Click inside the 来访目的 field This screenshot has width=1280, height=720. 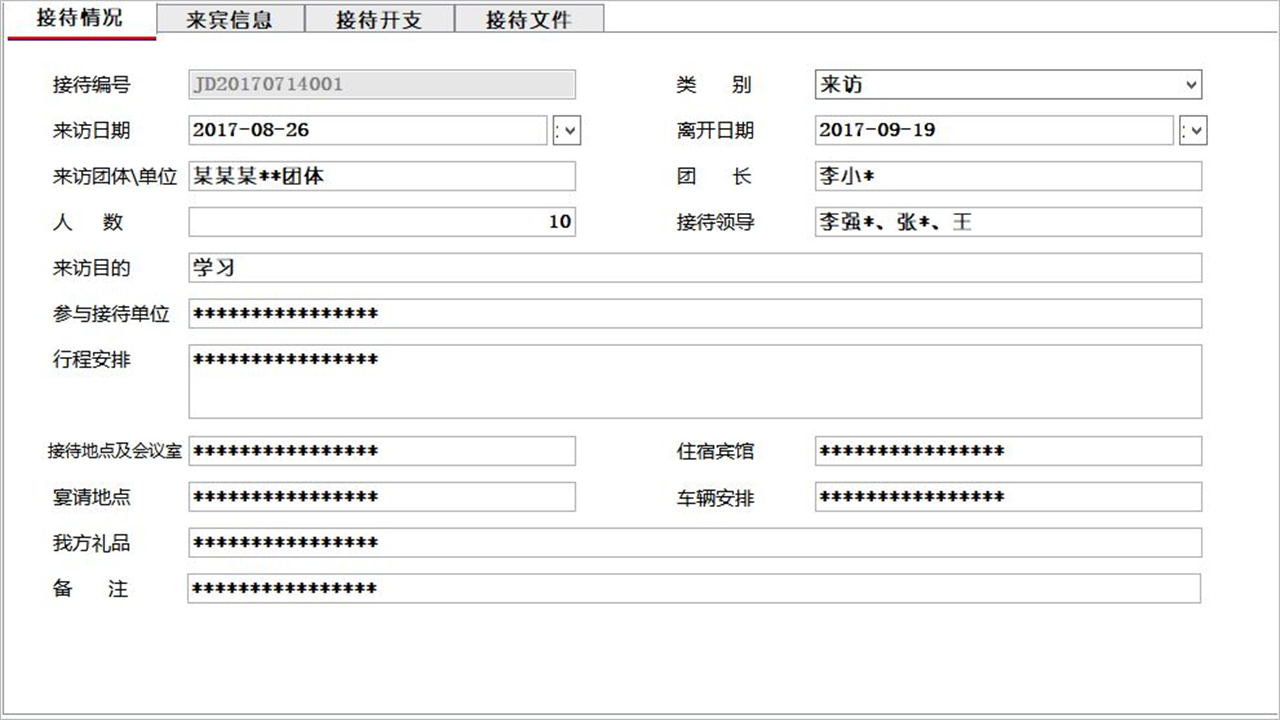pos(694,267)
